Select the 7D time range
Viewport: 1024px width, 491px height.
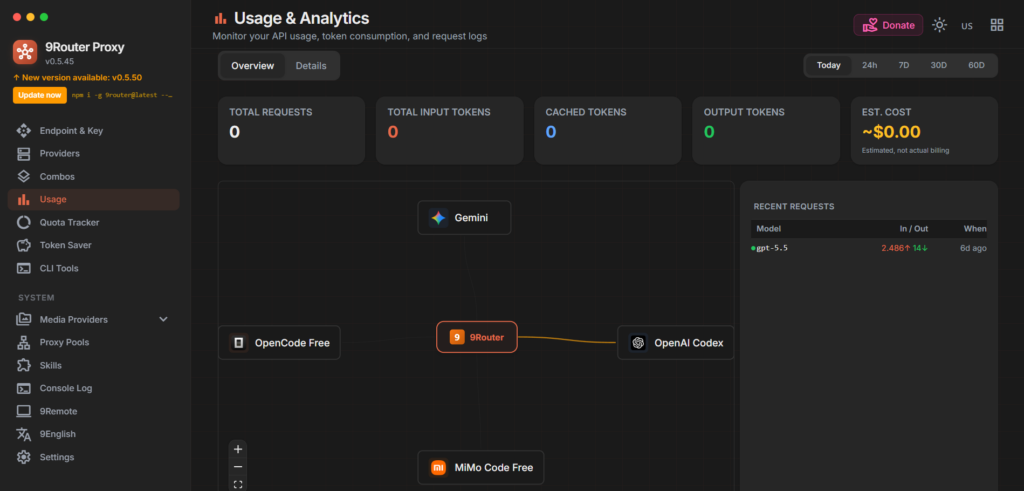(x=904, y=65)
